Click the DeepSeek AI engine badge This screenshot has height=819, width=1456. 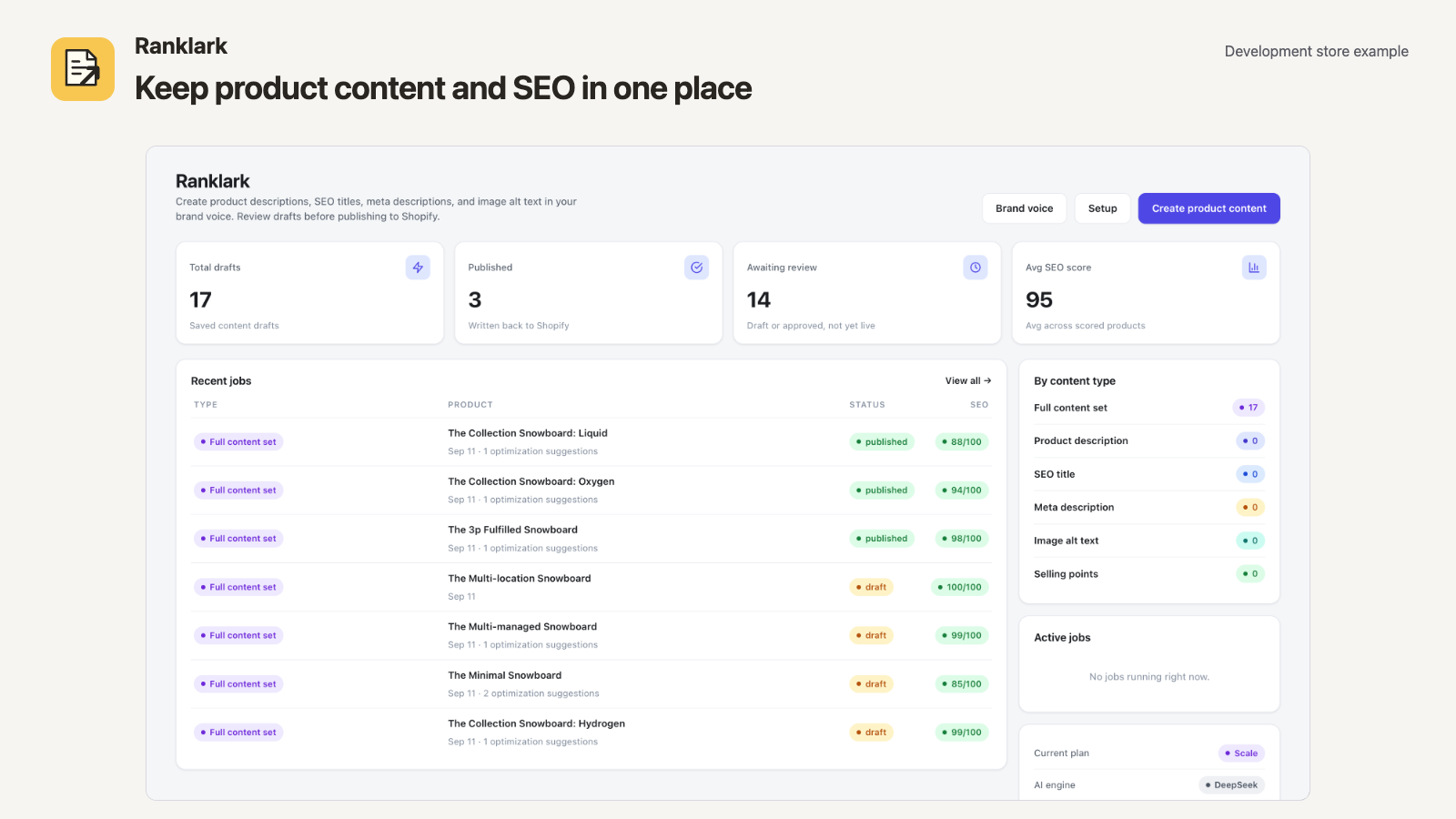(1231, 785)
